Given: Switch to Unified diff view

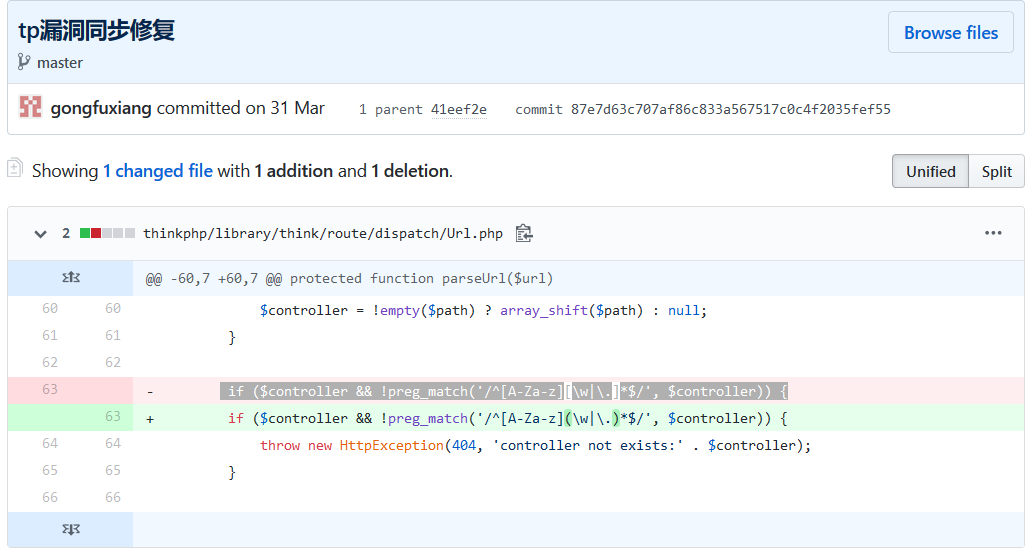Looking at the screenshot, I should [x=930, y=171].
